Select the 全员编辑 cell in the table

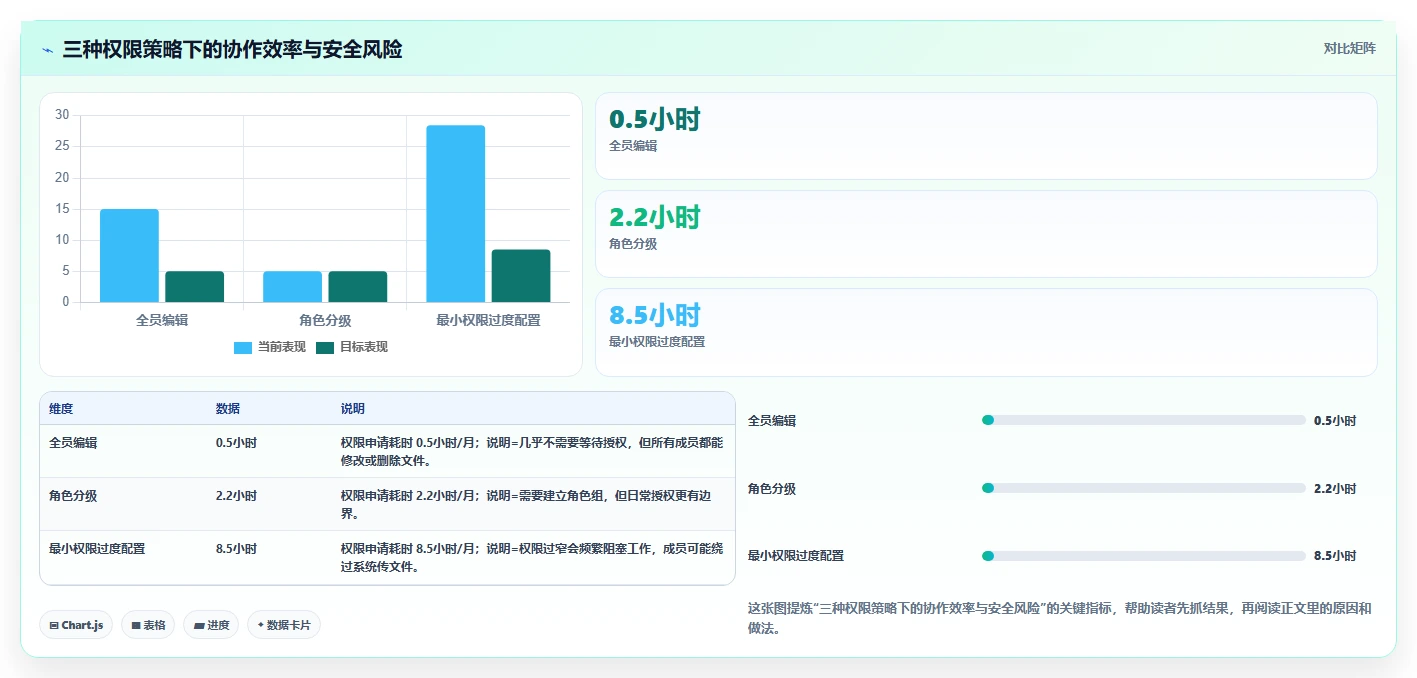(73, 442)
